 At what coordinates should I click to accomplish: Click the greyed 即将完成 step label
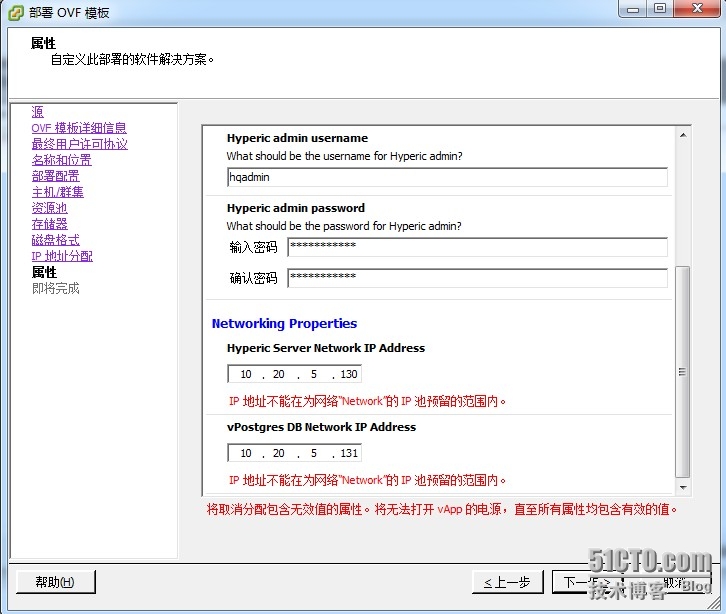tap(55, 288)
